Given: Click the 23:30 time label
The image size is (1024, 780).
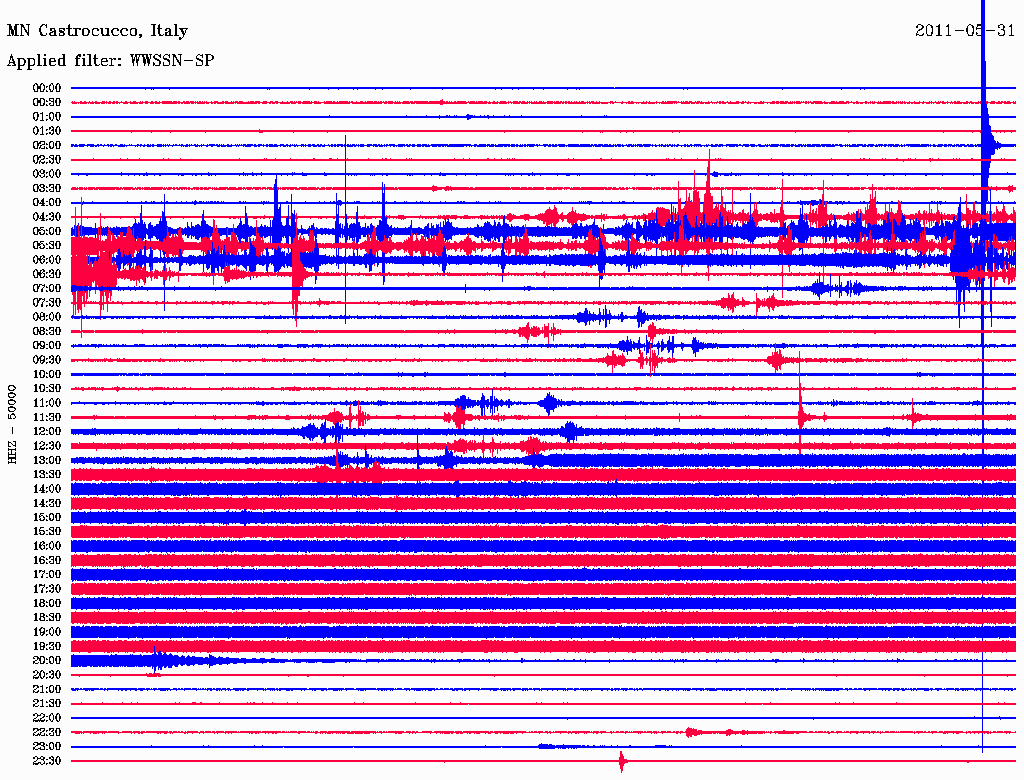Looking at the screenshot, I should [x=47, y=761].
